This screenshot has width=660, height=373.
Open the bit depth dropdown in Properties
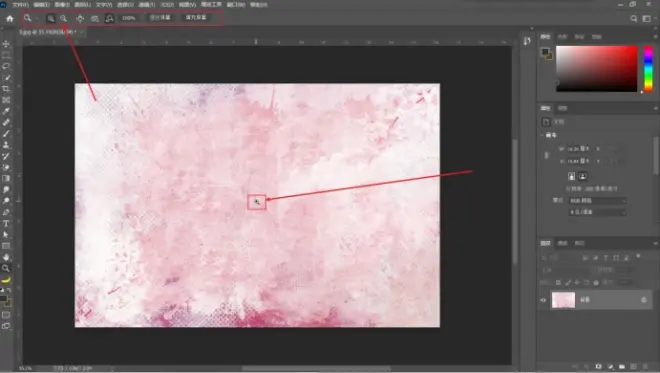click(x=598, y=212)
